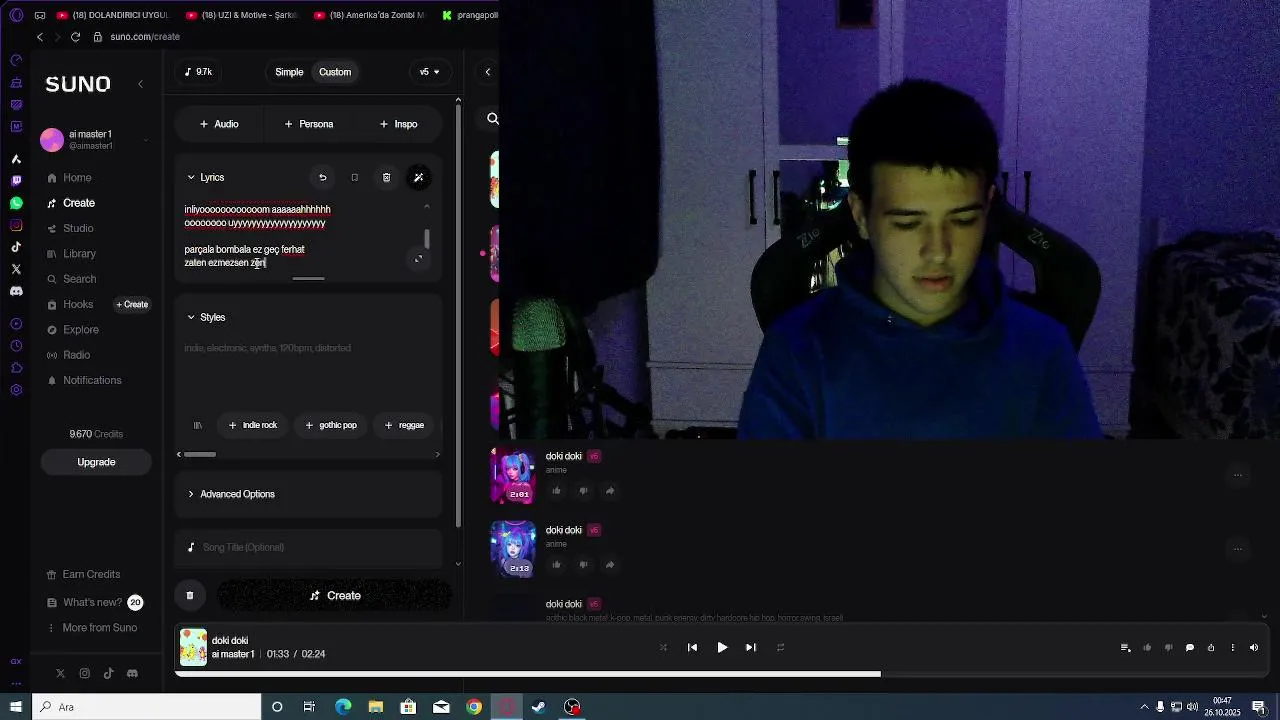Open the more menu for doki doki 2:01
Image resolution: width=1280 pixels, height=720 pixels.
tap(1237, 475)
